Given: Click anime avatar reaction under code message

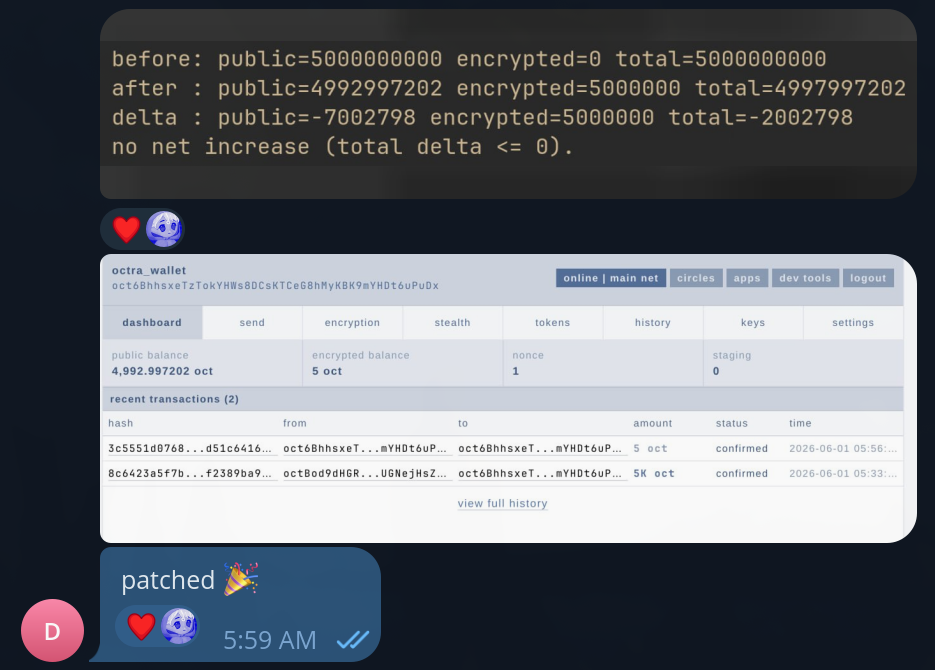Looking at the screenshot, I should pyautogui.click(x=164, y=229).
